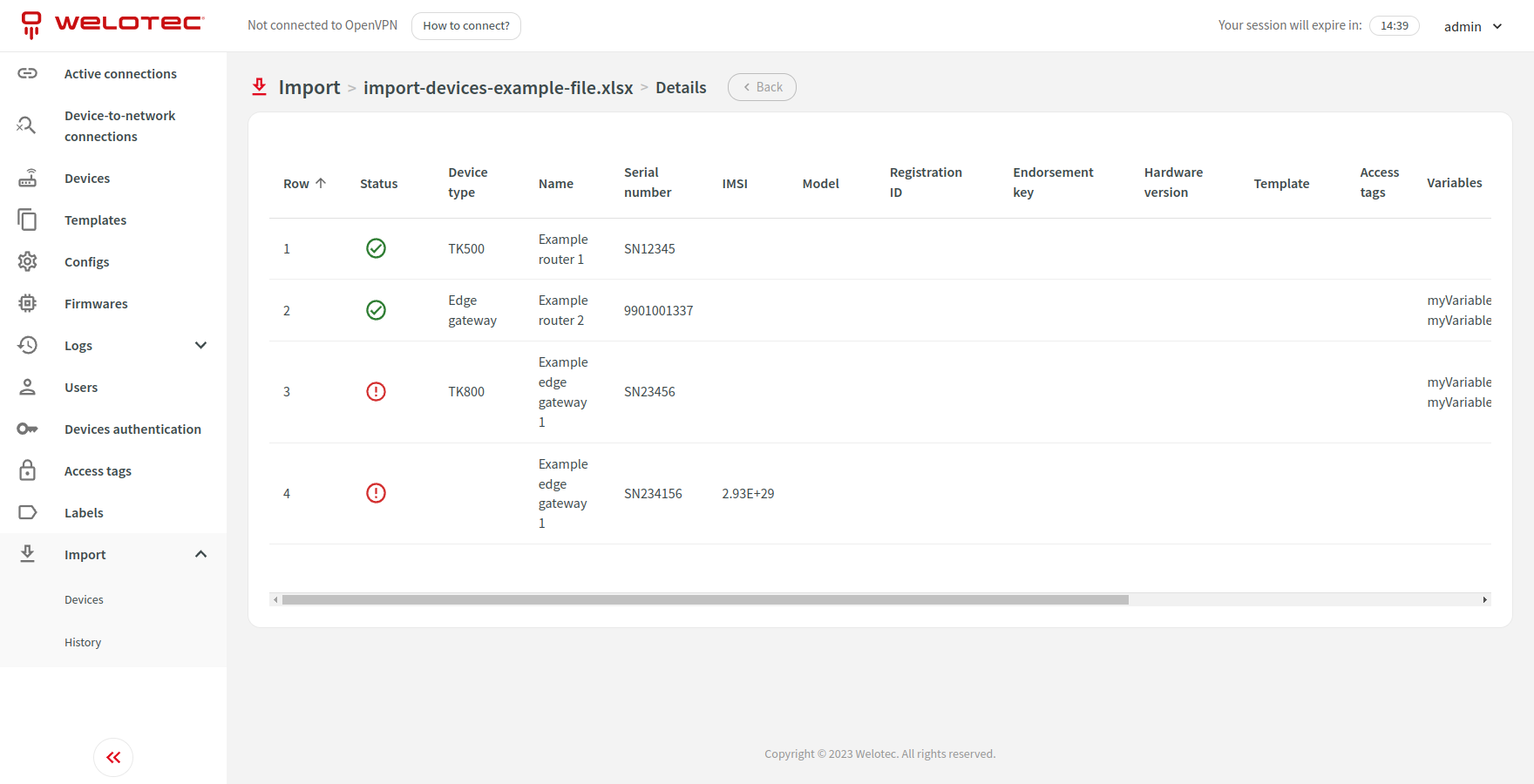Collapse the Import submenu chevron

tap(200, 554)
